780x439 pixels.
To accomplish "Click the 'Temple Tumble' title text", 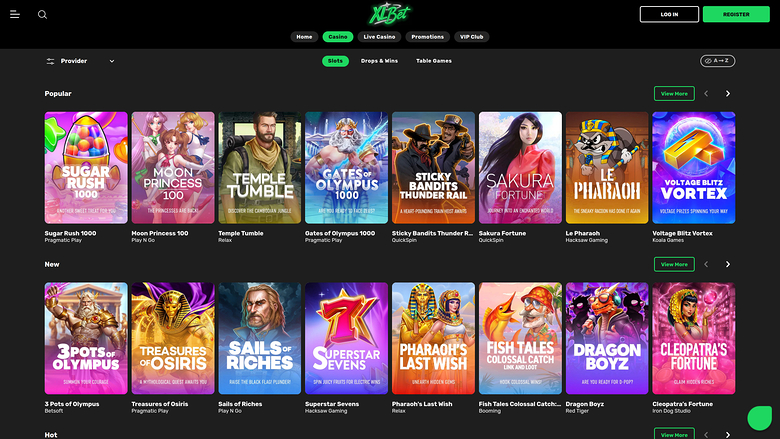I will [241, 233].
